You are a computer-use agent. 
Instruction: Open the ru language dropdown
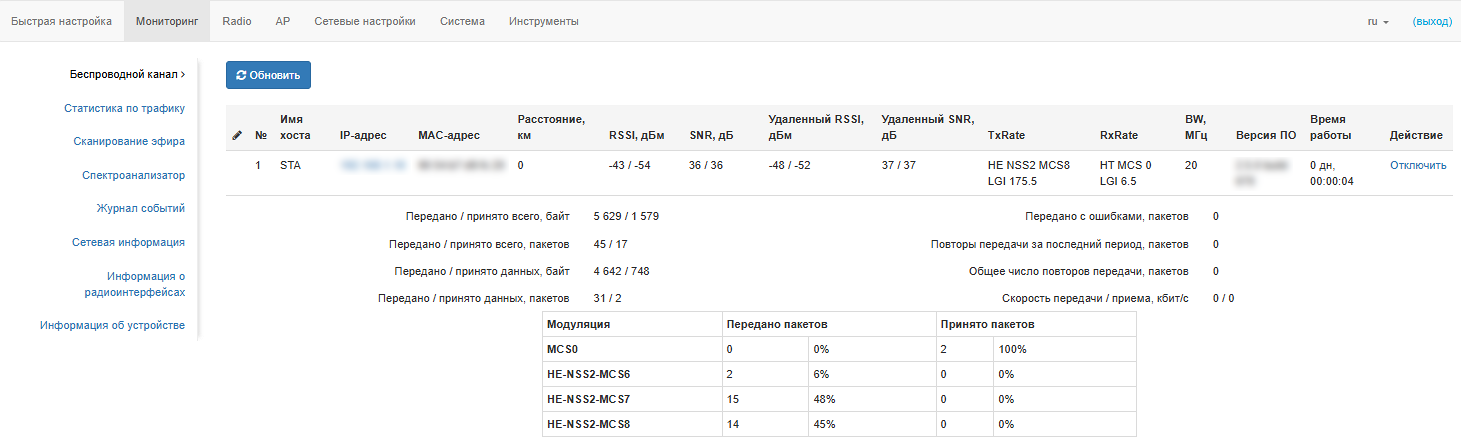pyautogui.click(x=1378, y=21)
